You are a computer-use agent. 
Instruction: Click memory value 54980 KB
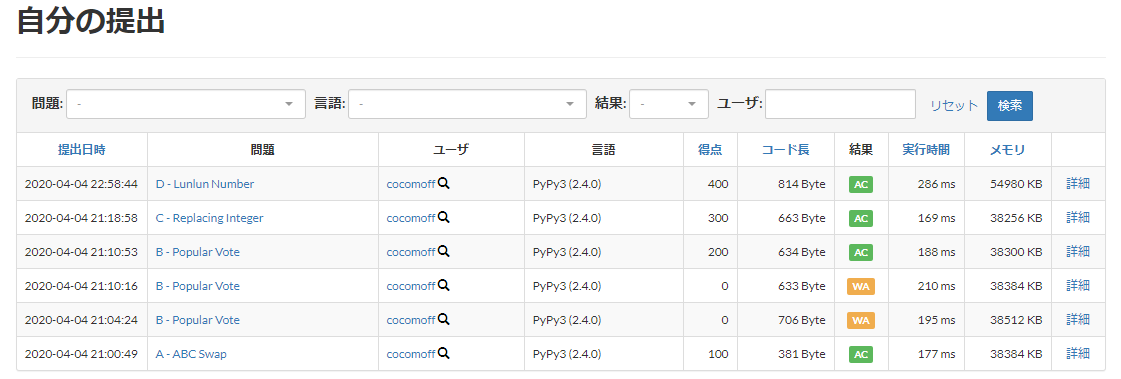[1016, 184]
